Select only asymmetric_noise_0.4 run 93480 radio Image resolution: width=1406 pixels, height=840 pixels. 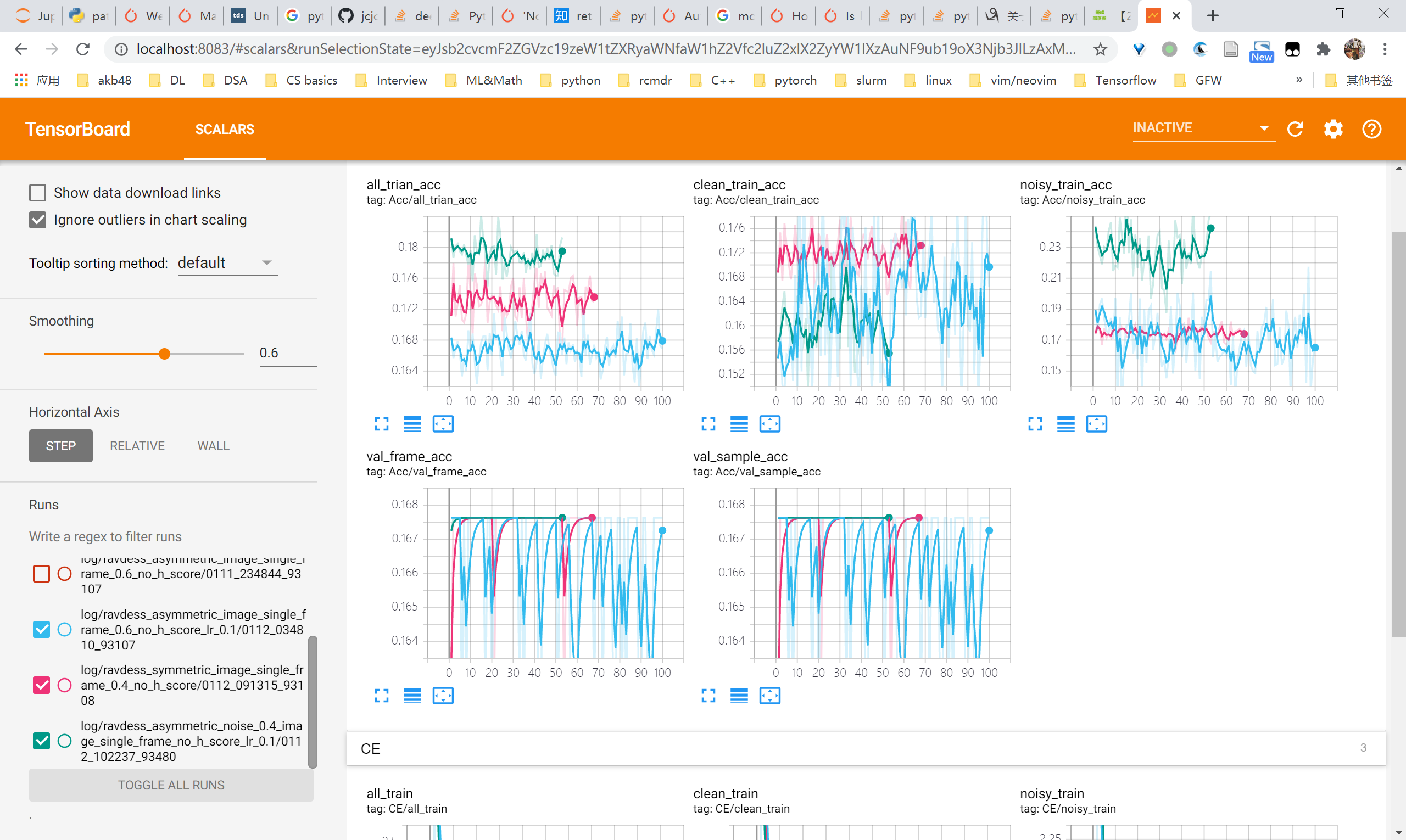point(65,741)
